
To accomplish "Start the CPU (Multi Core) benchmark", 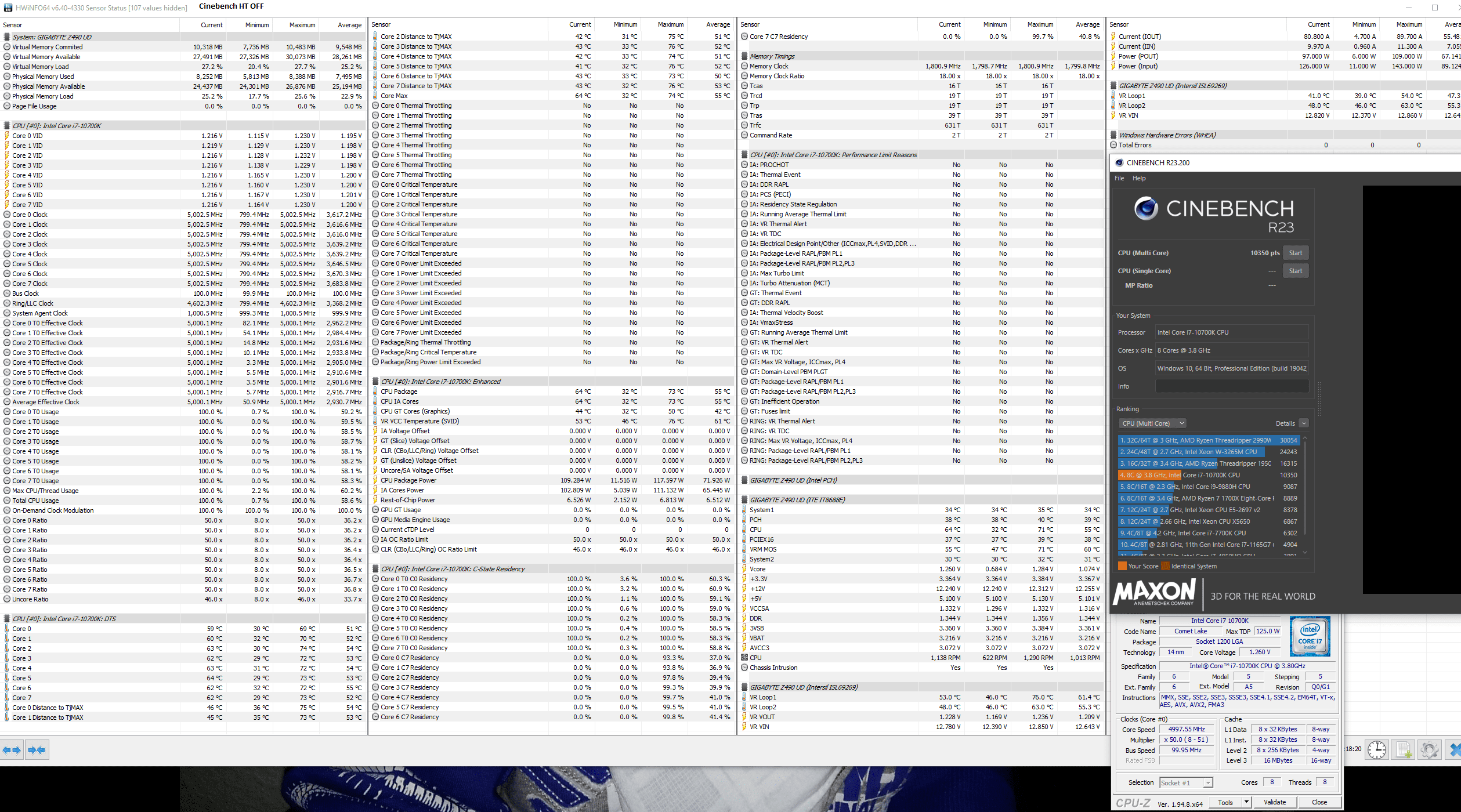I will point(1296,253).
